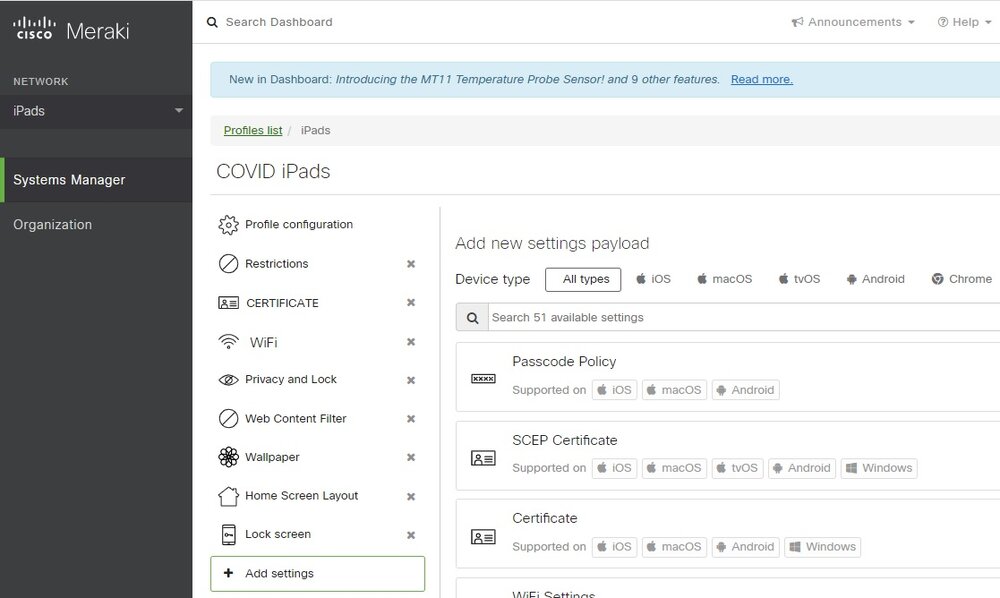Filter device type by macOS

724,279
